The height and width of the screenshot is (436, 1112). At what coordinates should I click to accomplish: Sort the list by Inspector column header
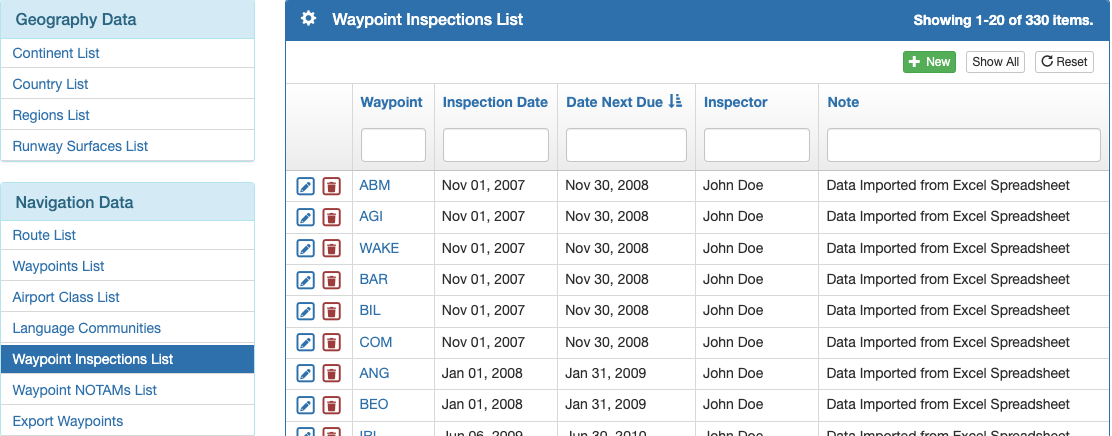(735, 102)
